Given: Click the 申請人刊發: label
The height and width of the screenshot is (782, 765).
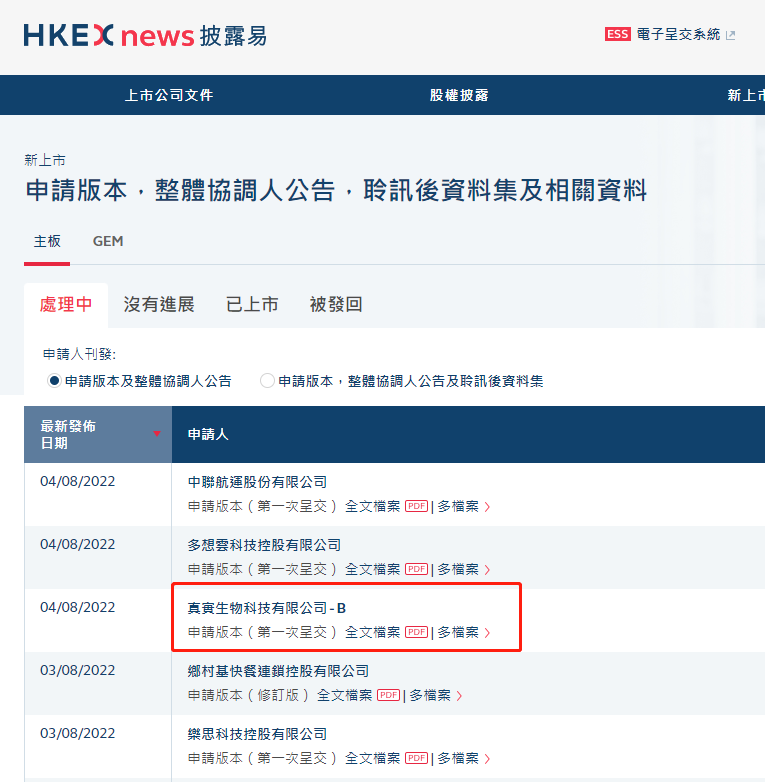Looking at the screenshot, I should pyautogui.click(x=79, y=354).
